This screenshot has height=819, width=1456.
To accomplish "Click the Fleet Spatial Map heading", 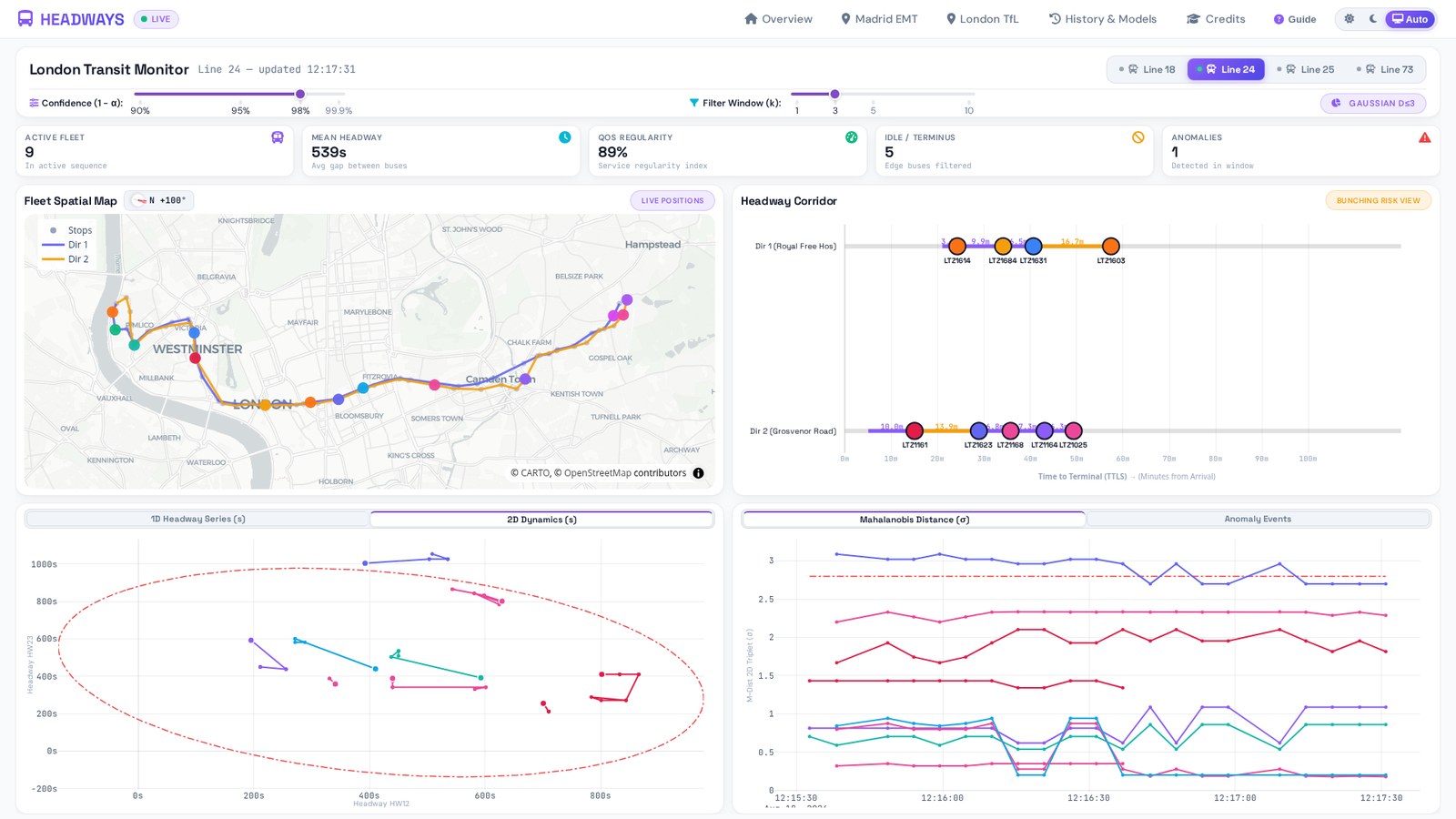I will tap(71, 201).
